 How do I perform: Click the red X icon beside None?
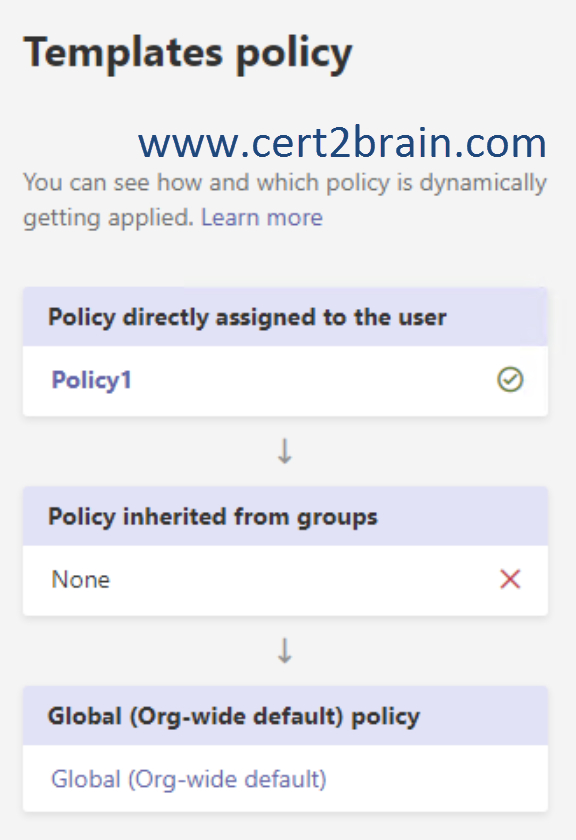510,579
